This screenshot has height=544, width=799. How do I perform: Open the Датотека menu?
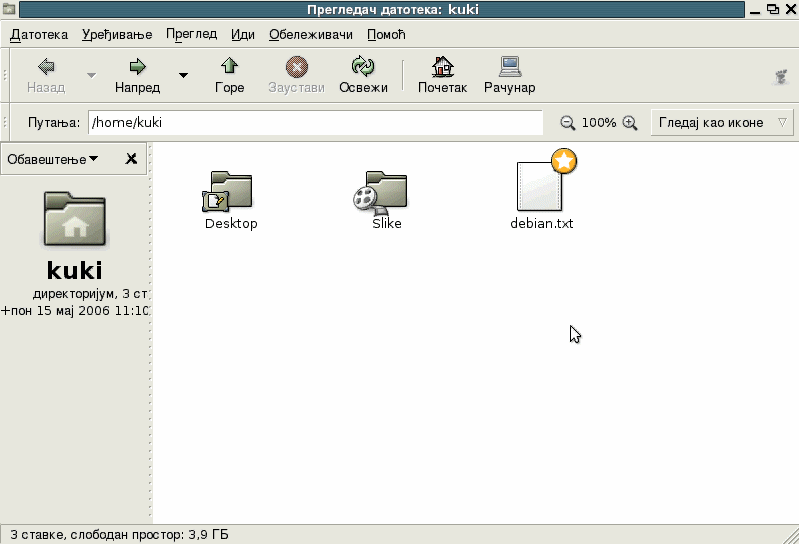pos(39,35)
